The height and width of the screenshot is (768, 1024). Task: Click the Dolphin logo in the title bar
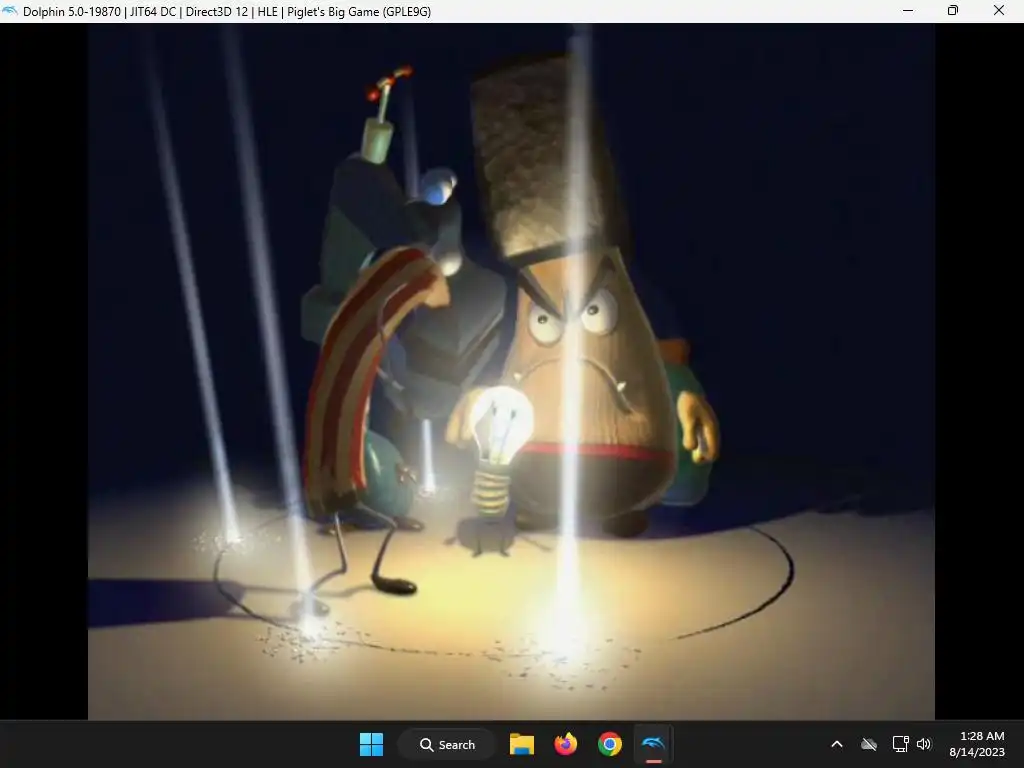10,11
